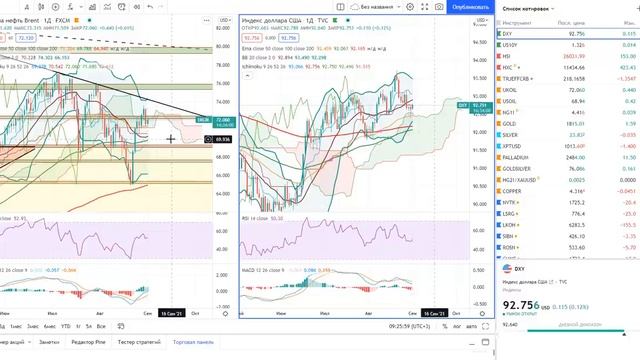The image size is (640, 360).
Task: Select PALLADIUM row in watchlist
Action: (568, 157)
